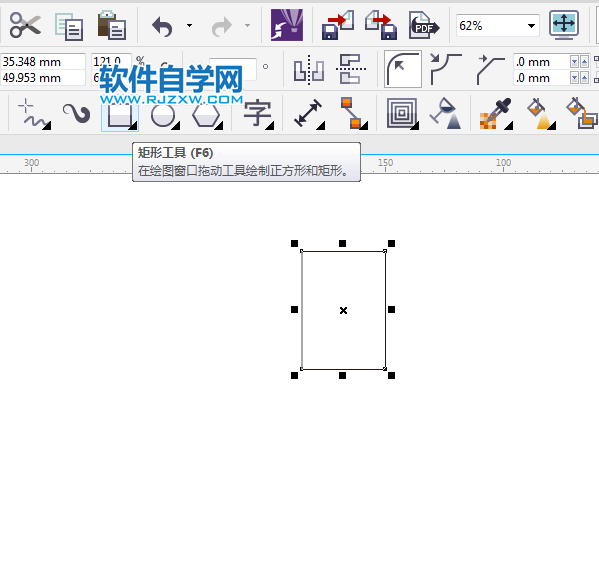Expand the Freehand tool flyout arrow

(x=47, y=126)
